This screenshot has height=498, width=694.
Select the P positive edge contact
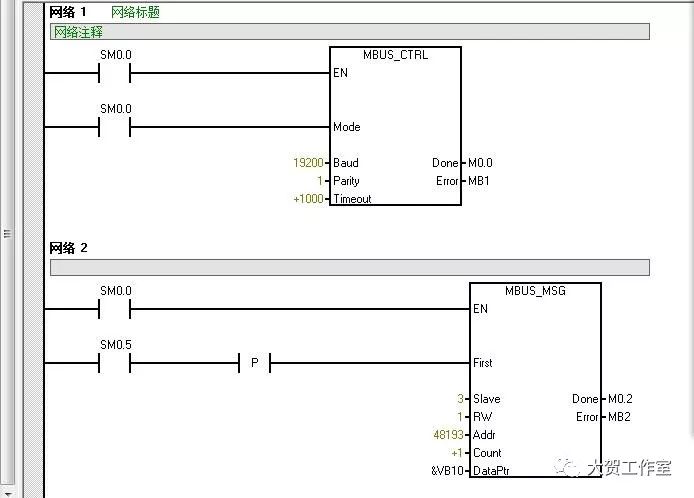click(254, 363)
